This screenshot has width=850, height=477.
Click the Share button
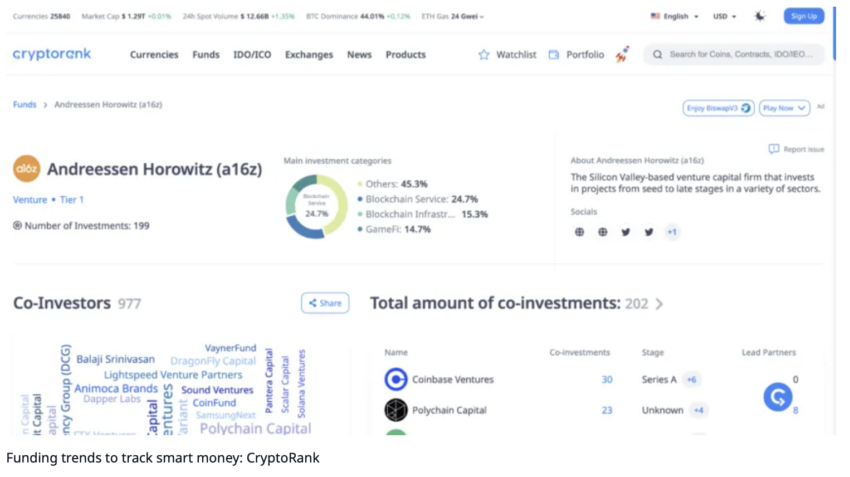325,303
